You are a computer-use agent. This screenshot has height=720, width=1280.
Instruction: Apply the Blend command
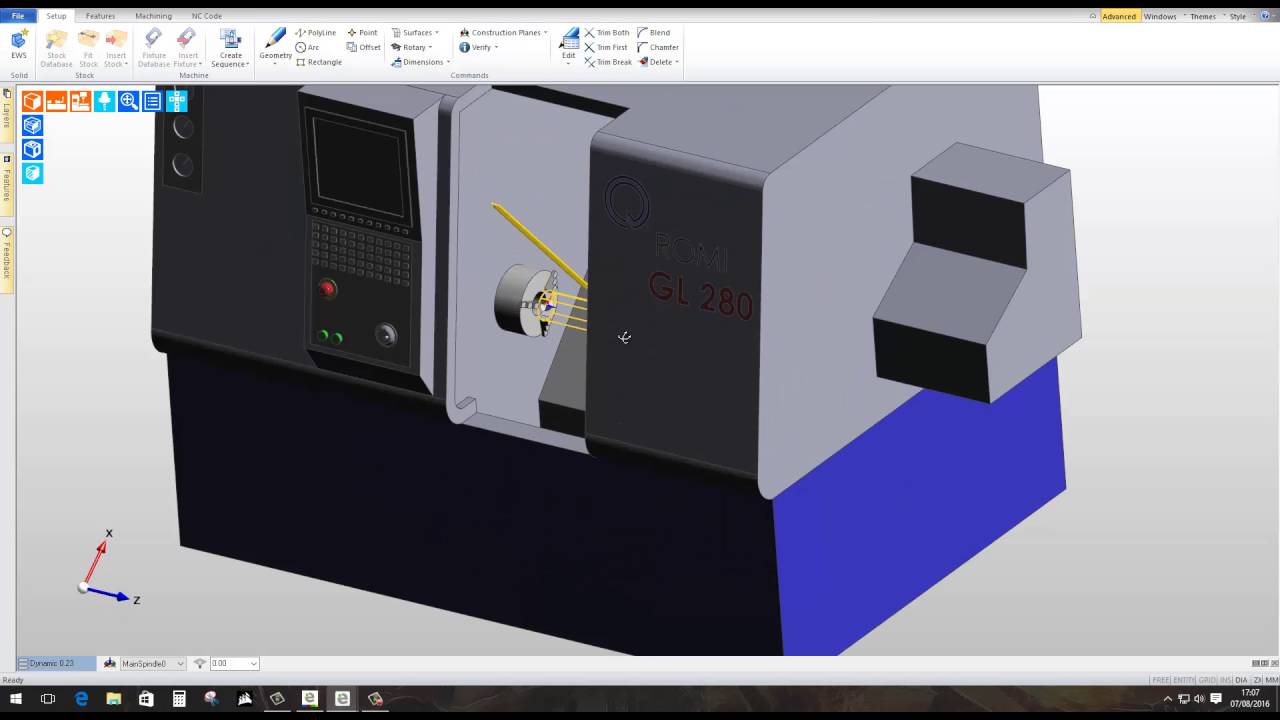pyautogui.click(x=654, y=33)
